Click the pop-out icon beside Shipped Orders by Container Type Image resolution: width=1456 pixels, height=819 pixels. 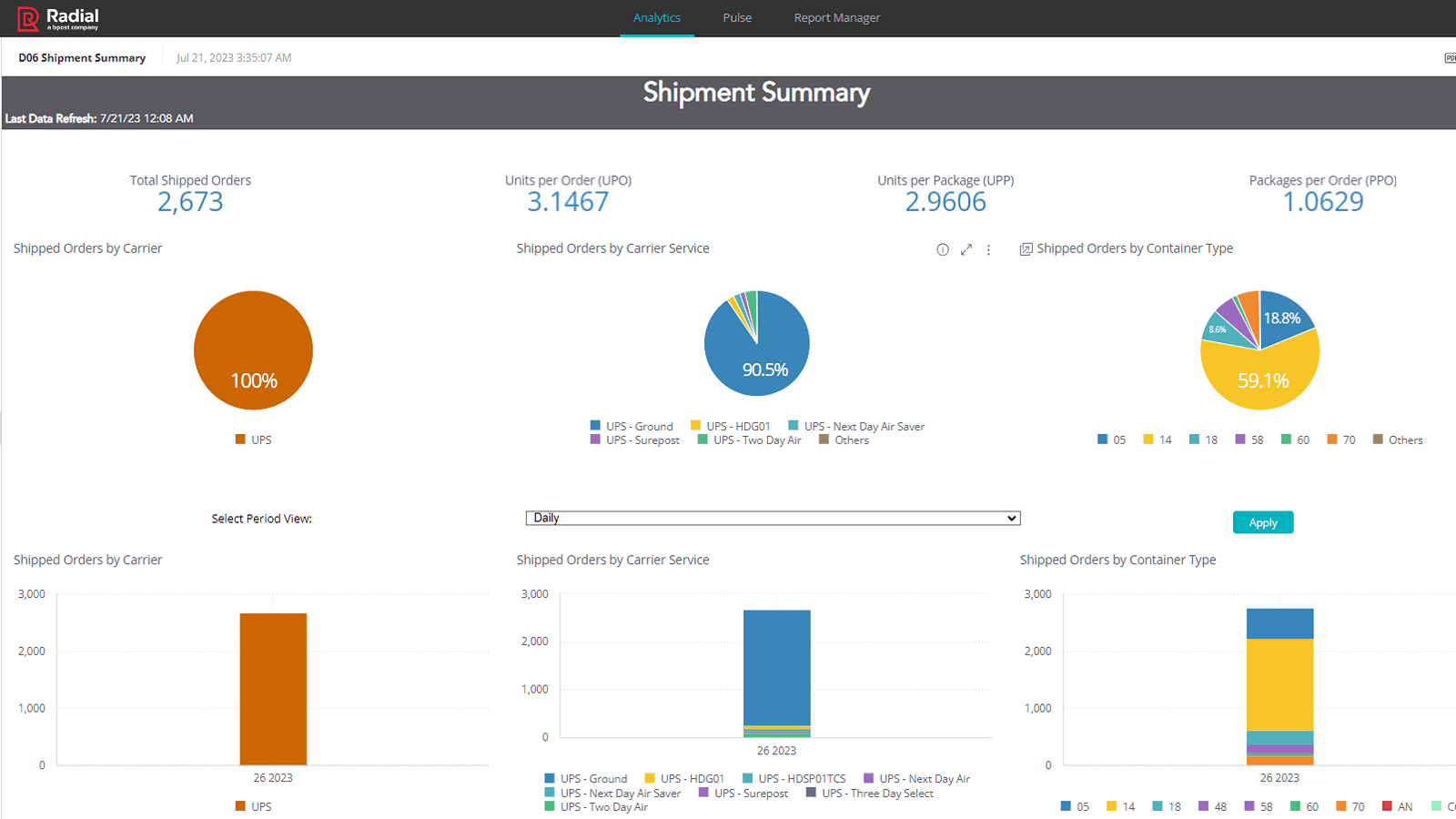pyautogui.click(x=1026, y=248)
